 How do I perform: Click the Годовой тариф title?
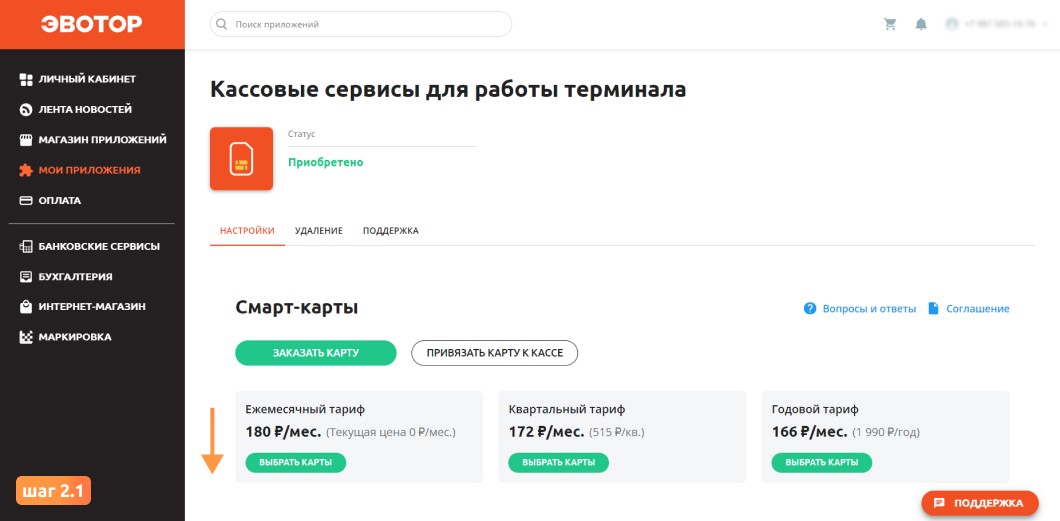point(815,410)
